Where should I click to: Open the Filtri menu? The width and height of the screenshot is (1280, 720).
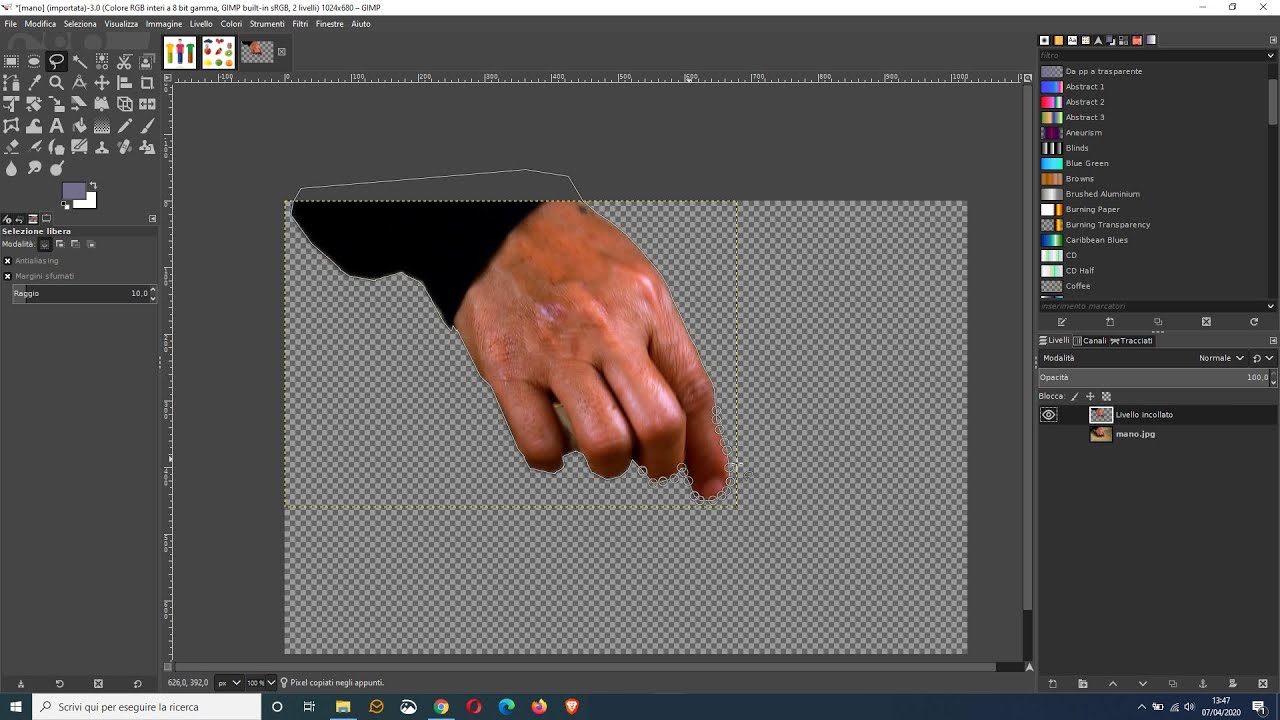300,24
